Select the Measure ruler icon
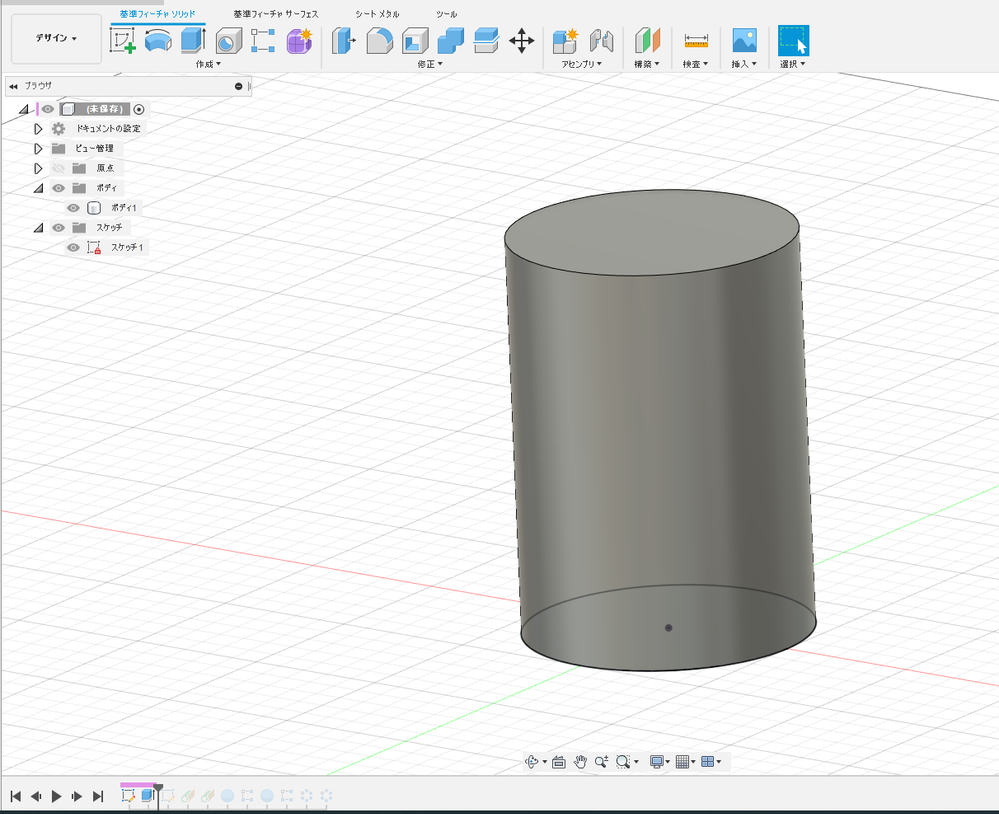The image size is (999, 814). coord(696,41)
